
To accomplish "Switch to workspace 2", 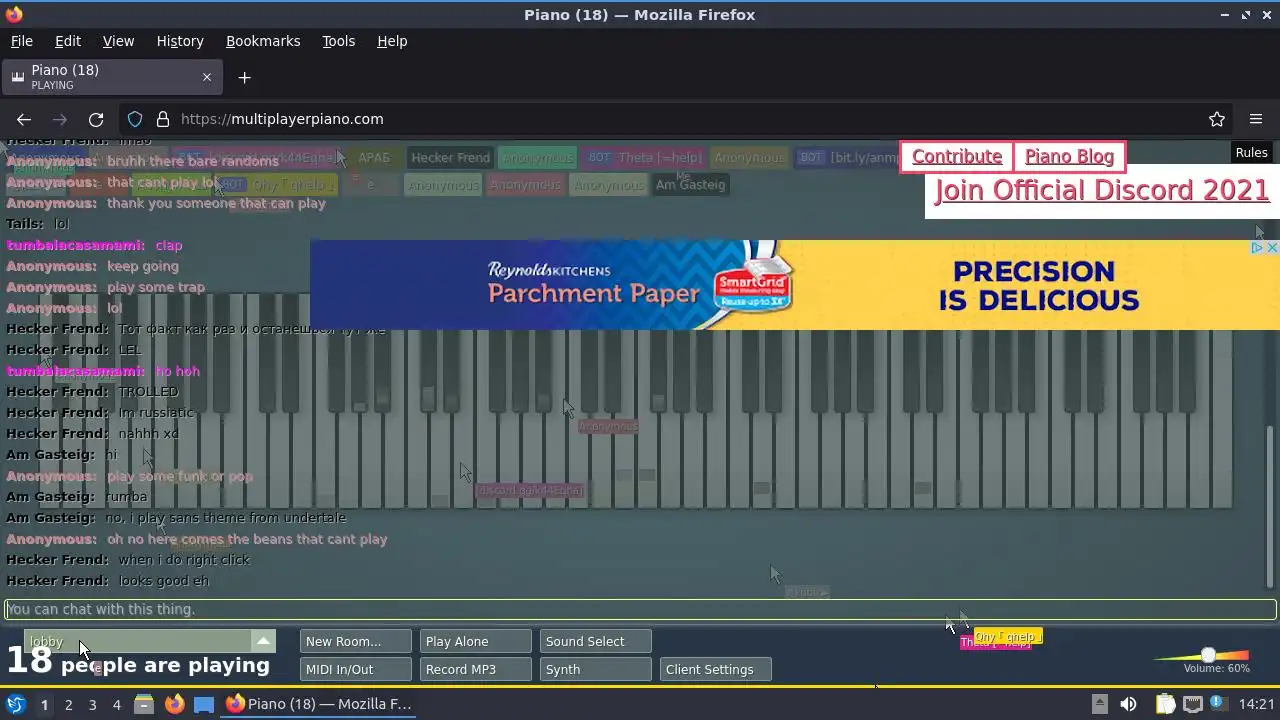I will [x=68, y=705].
